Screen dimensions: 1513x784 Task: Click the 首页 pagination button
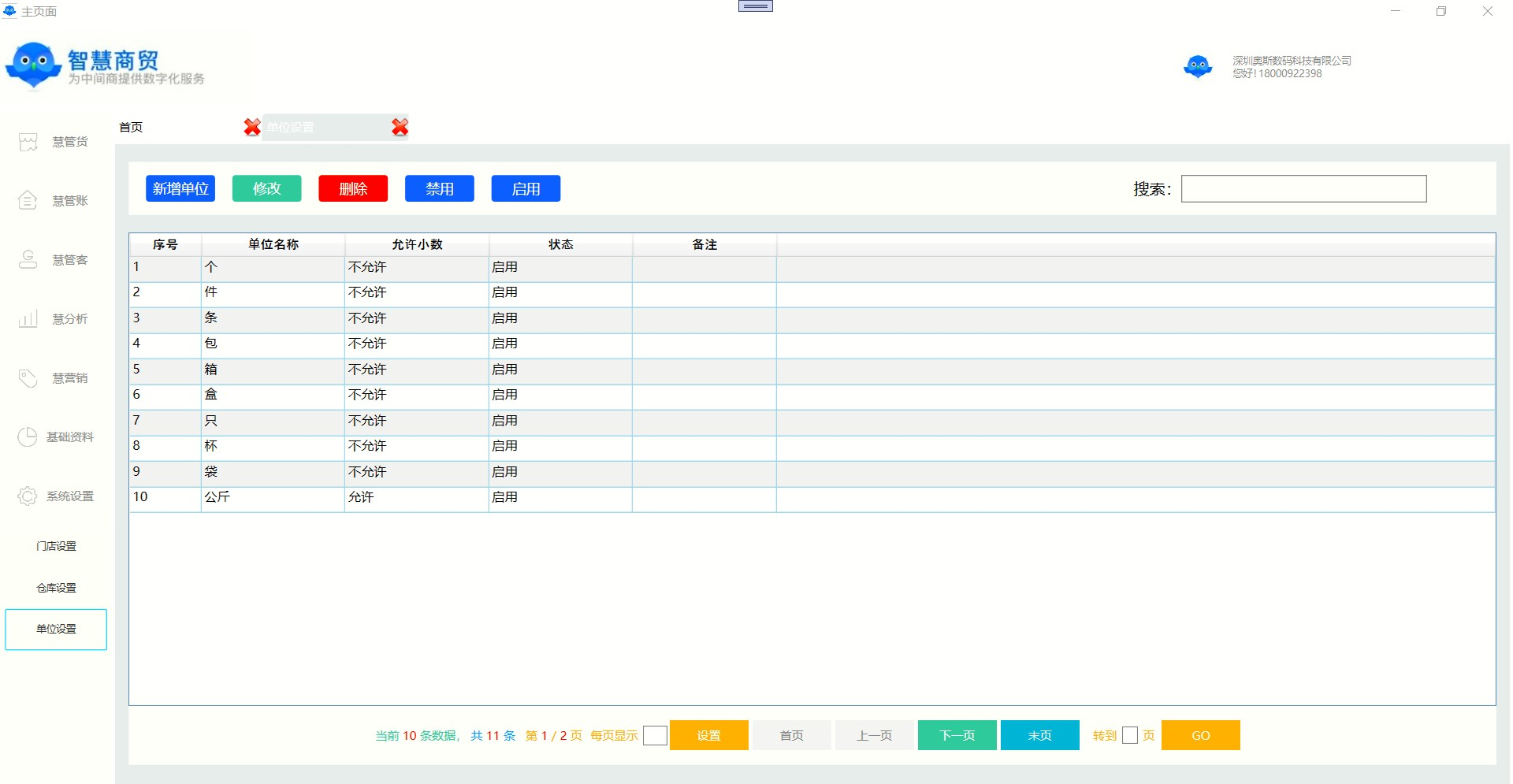(791, 735)
